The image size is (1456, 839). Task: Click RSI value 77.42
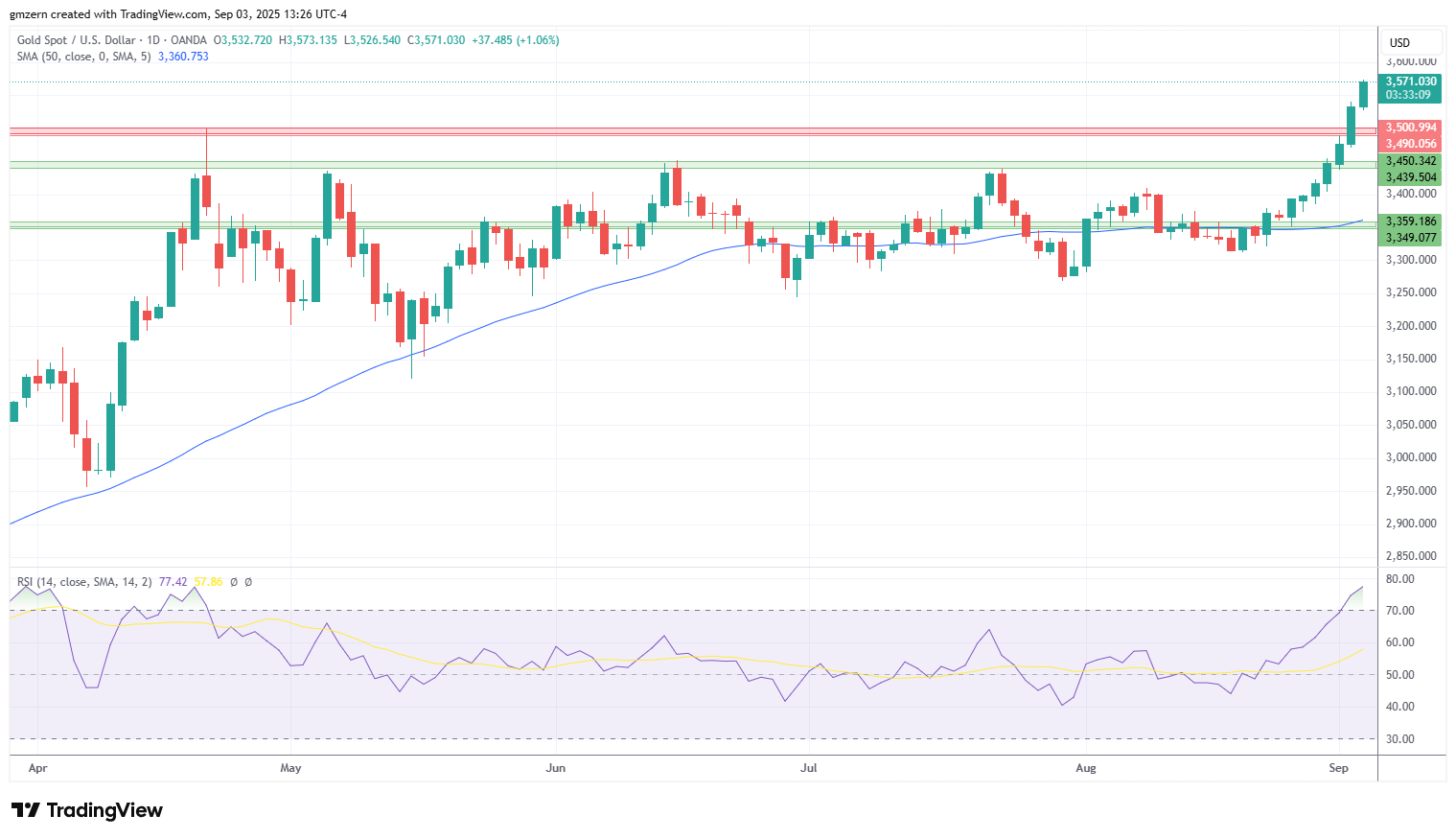tap(173, 582)
